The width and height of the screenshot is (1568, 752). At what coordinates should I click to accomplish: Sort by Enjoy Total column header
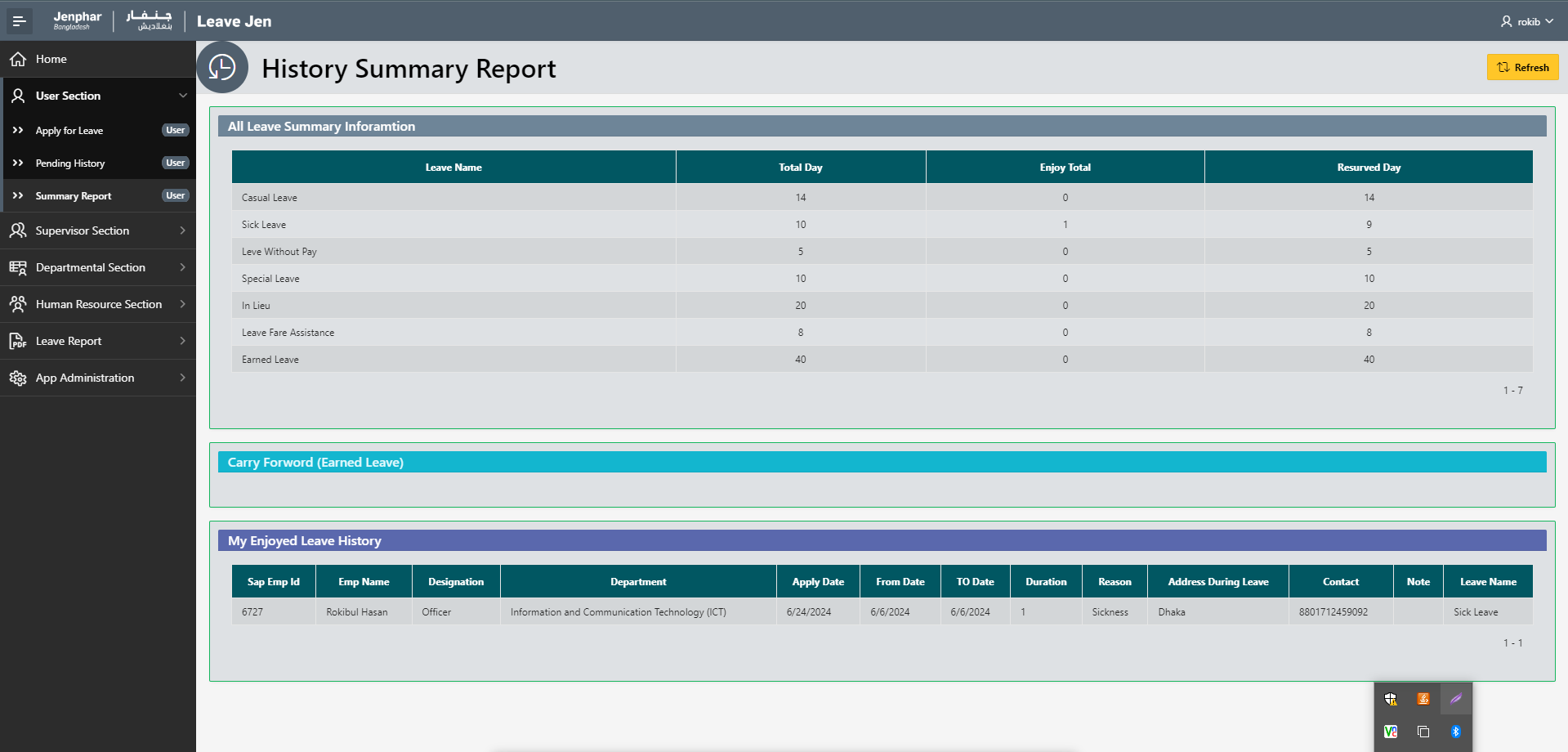click(1065, 168)
